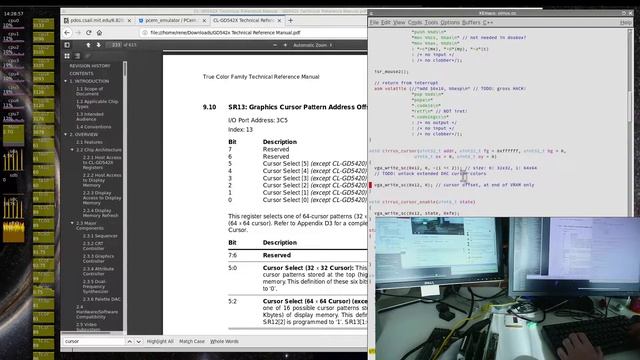The height and width of the screenshot is (360, 640).
Task: Jump to 2.3.1 Sequencer outline entry
Action: [x=100, y=236]
